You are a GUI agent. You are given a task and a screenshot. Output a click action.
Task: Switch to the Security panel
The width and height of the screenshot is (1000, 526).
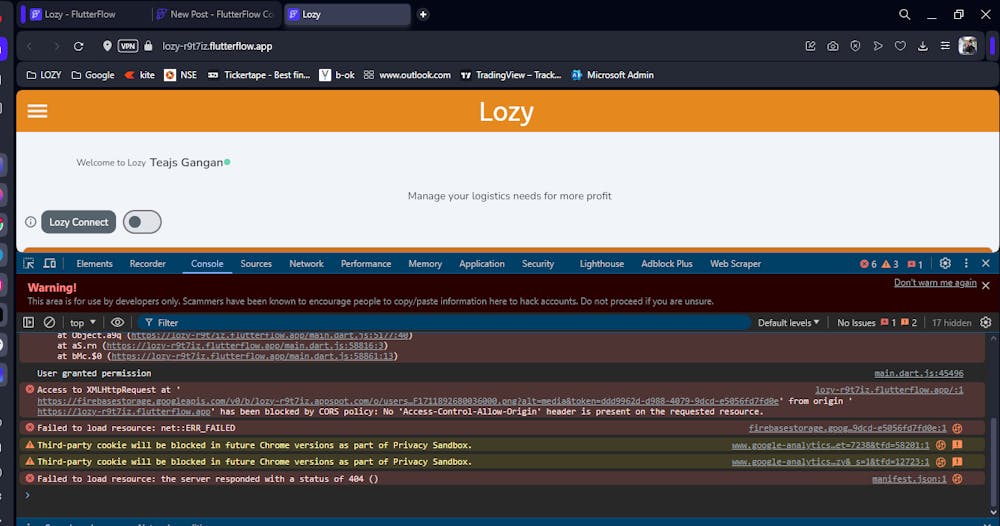coord(538,263)
